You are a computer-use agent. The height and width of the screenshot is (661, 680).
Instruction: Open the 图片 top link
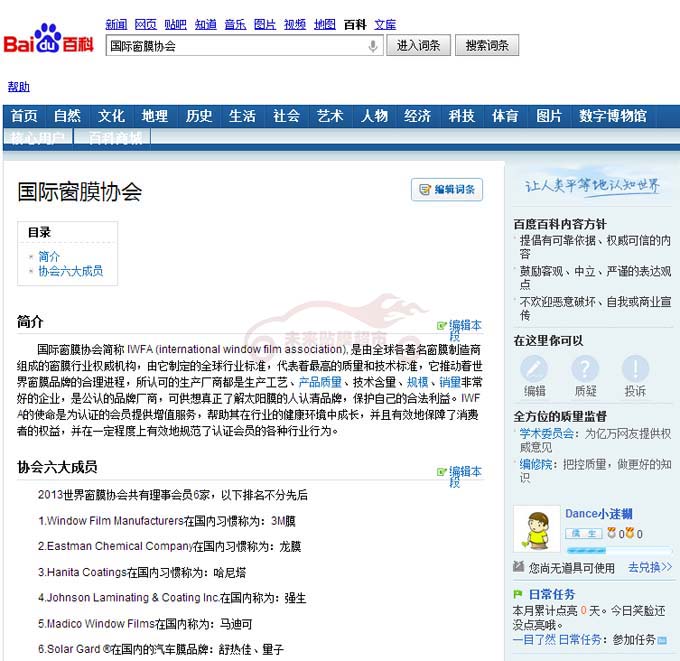(x=265, y=25)
